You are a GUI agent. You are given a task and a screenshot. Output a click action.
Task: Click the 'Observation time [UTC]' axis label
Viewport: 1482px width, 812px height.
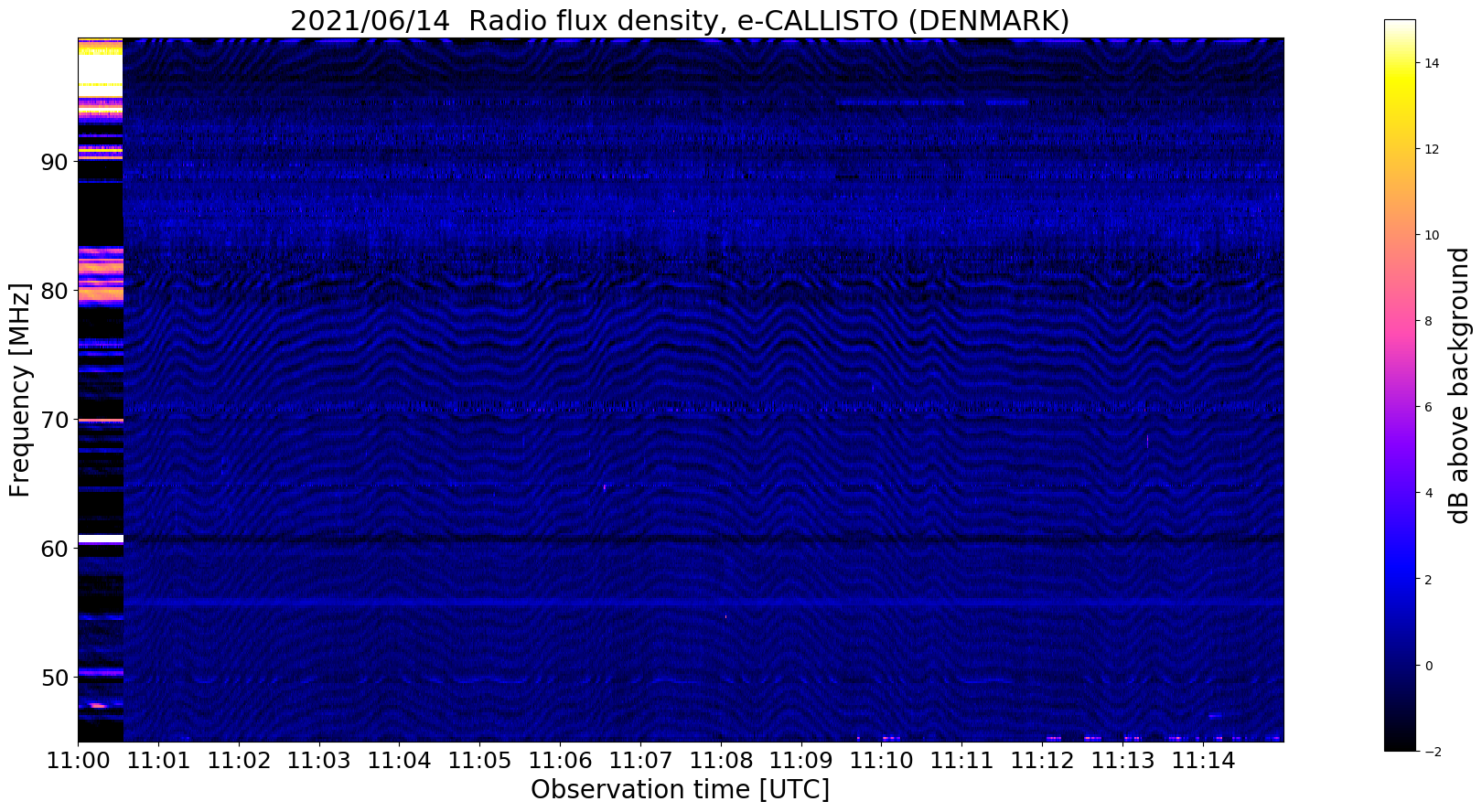pos(680,789)
